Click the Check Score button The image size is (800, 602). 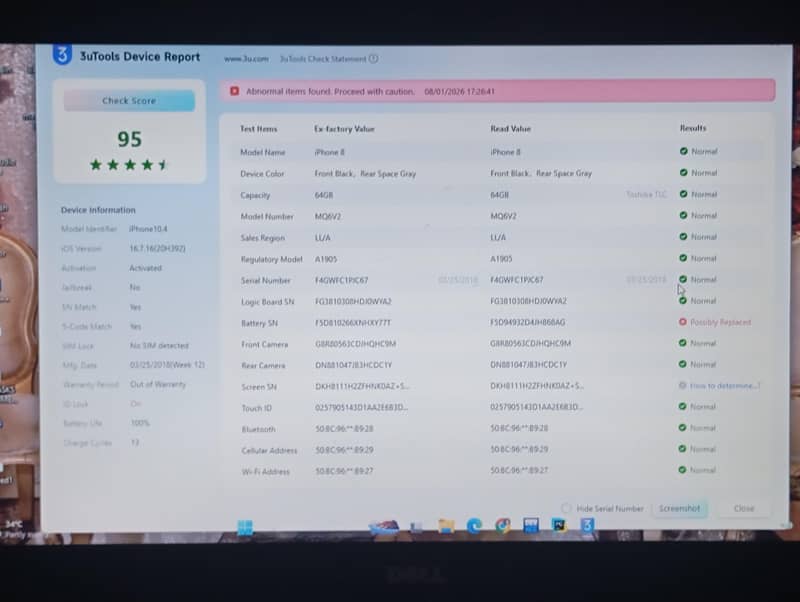(x=129, y=101)
